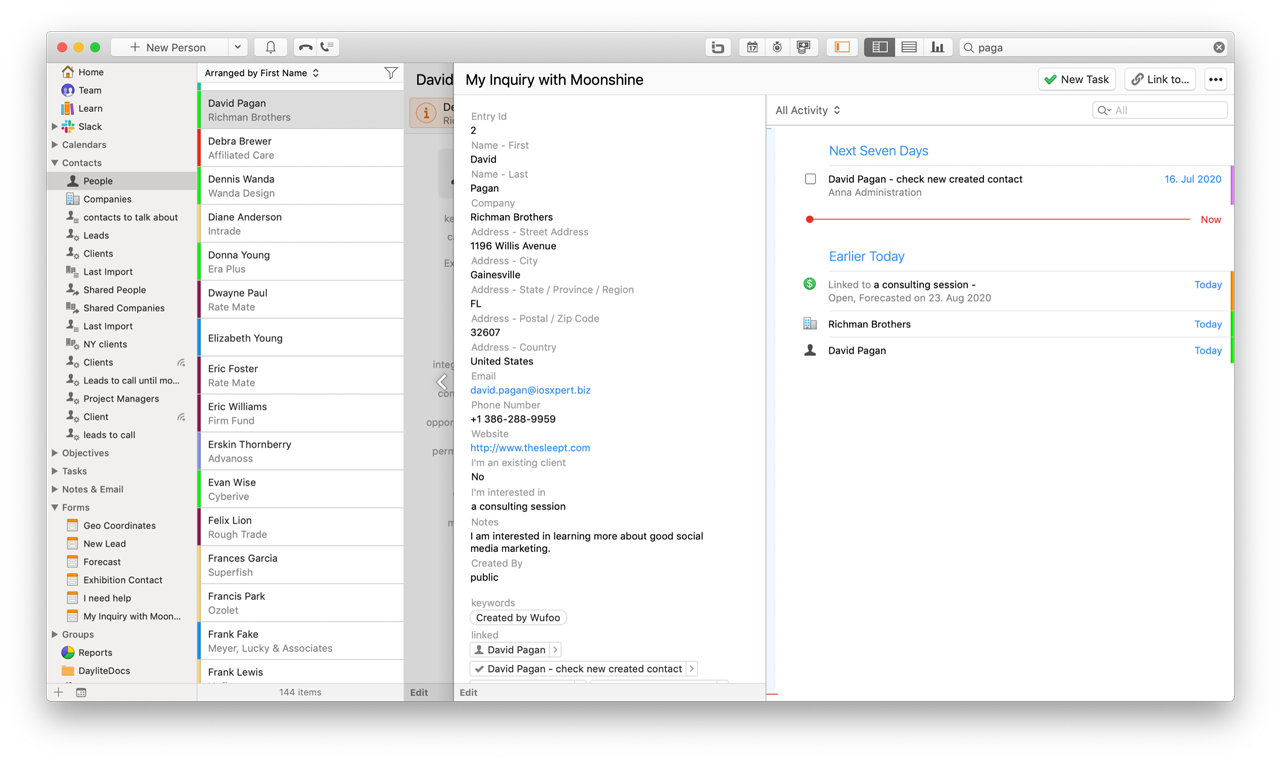Click Edit at the bottom of the inquiry form
The width and height of the screenshot is (1280, 762).
[x=468, y=692]
